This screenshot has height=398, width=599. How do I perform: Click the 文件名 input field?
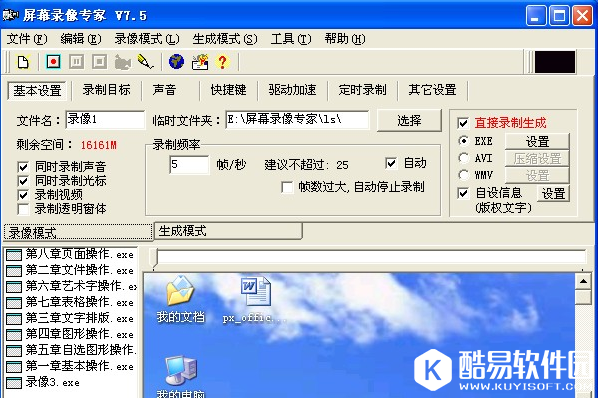105,120
